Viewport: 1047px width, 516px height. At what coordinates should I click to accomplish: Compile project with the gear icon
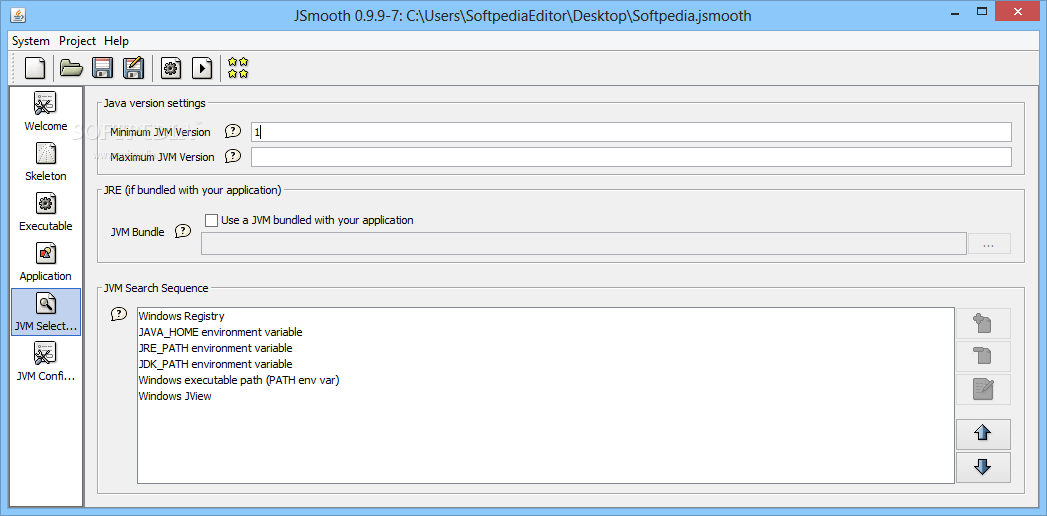(171, 68)
